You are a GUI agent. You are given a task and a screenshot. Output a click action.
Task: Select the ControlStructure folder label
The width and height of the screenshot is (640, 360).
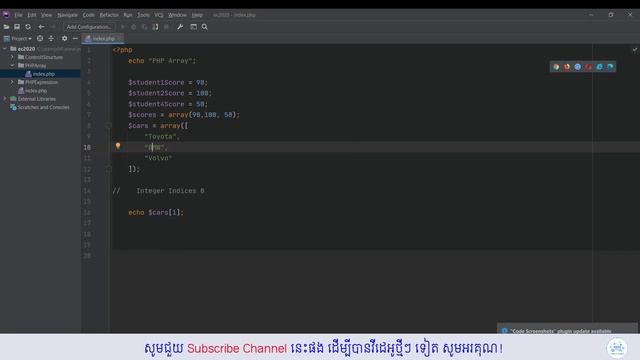click(44, 57)
